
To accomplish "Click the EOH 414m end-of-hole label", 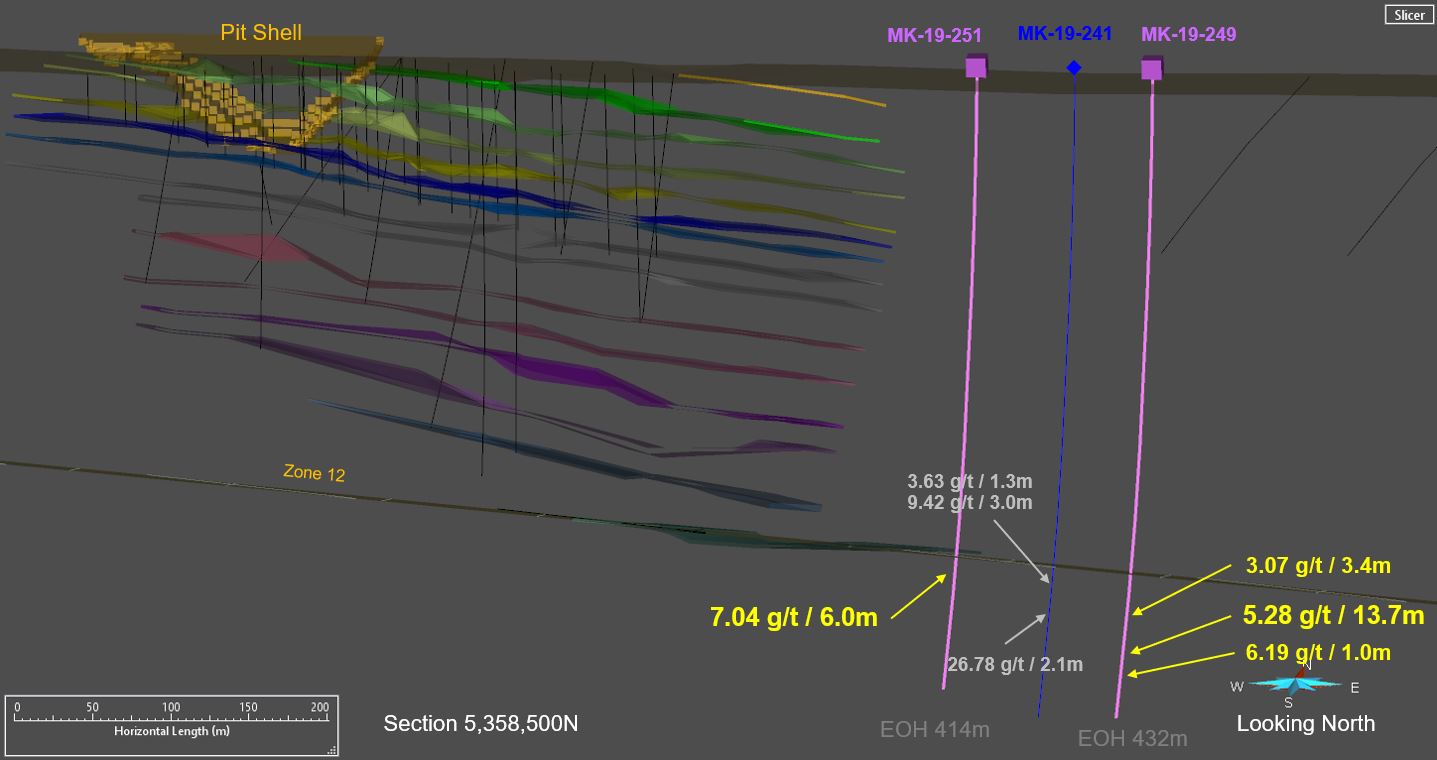I will click(934, 730).
